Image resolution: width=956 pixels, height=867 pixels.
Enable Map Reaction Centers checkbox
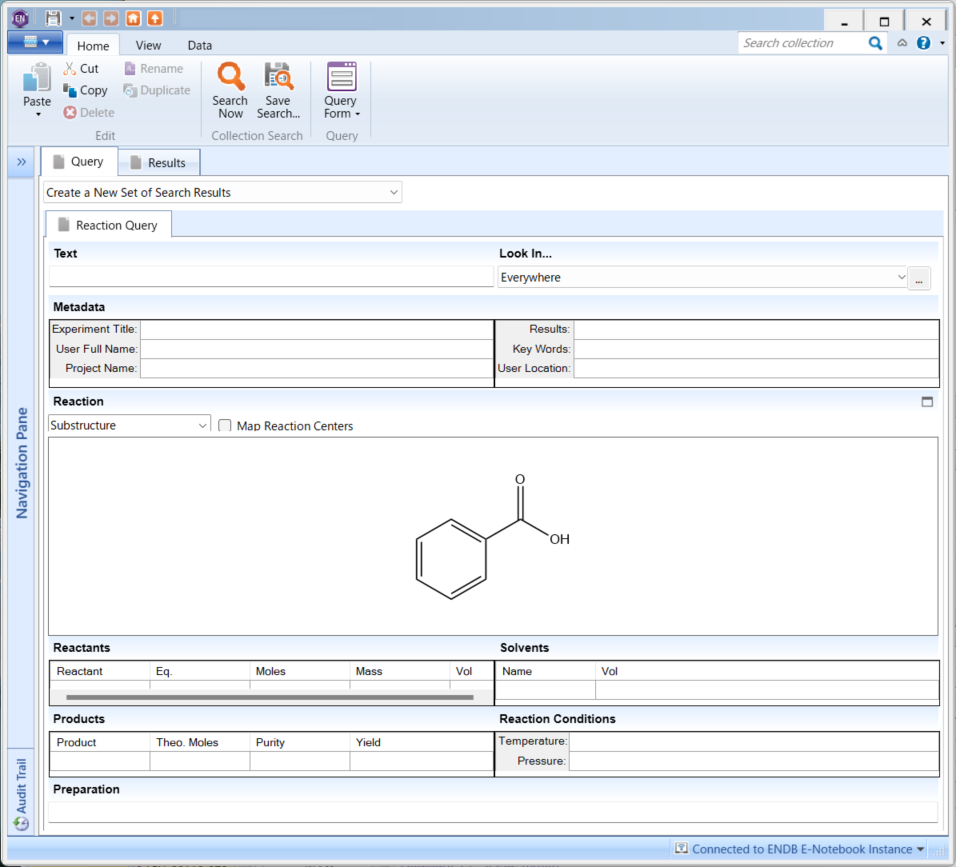pos(225,426)
